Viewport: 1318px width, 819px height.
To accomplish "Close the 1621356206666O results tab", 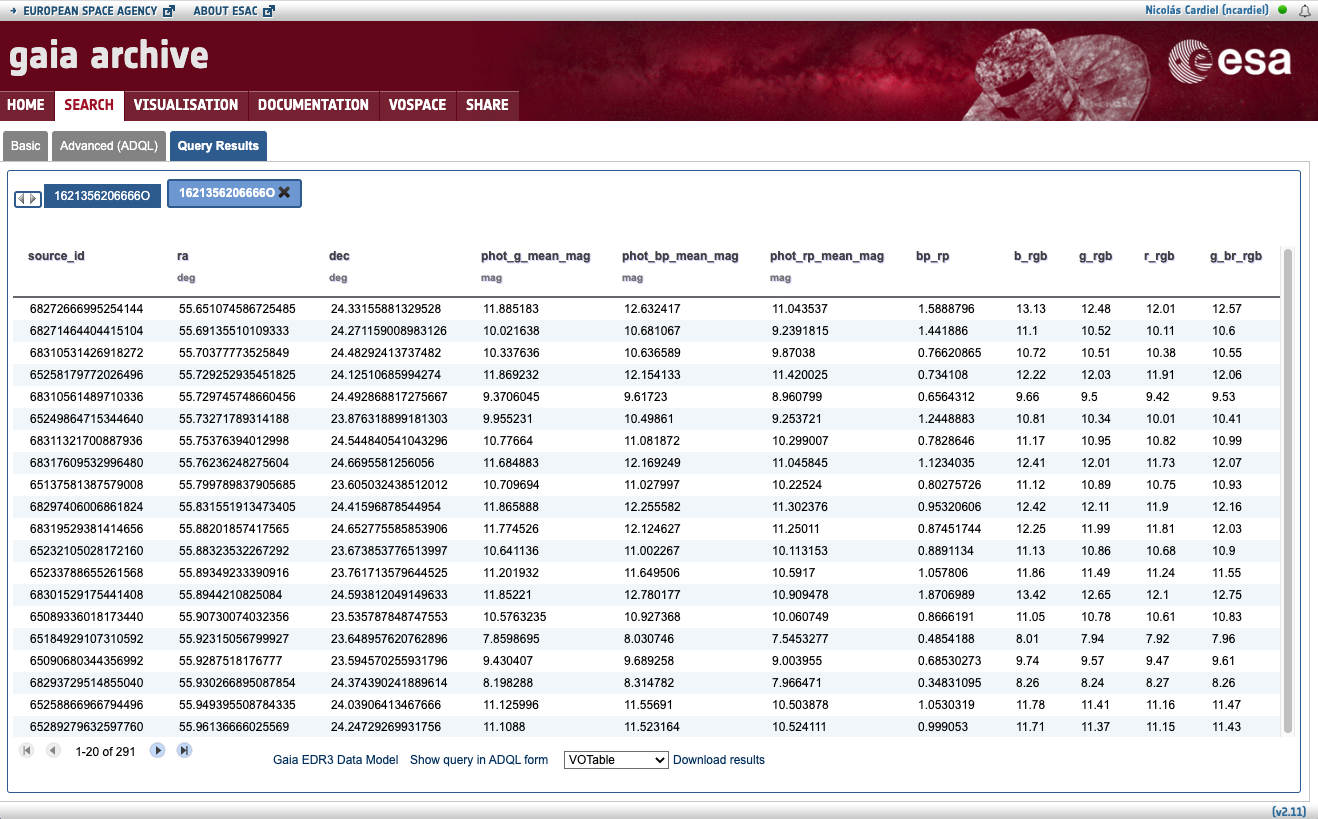I will click(x=284, y=192).
